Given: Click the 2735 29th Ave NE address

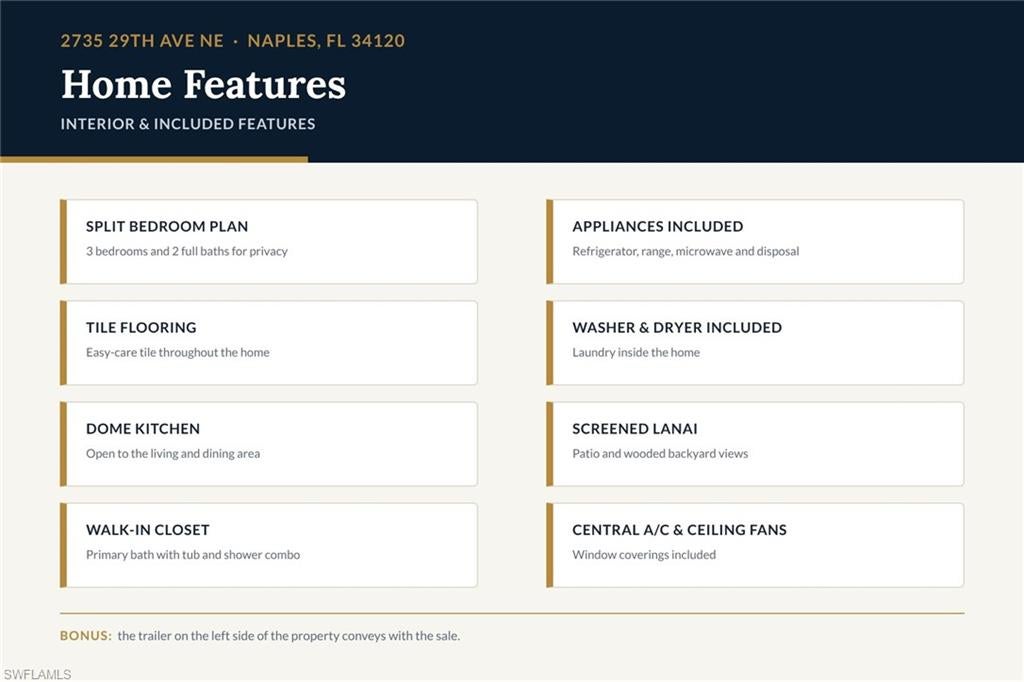Looking at the screenshot, I should (142, 41).
